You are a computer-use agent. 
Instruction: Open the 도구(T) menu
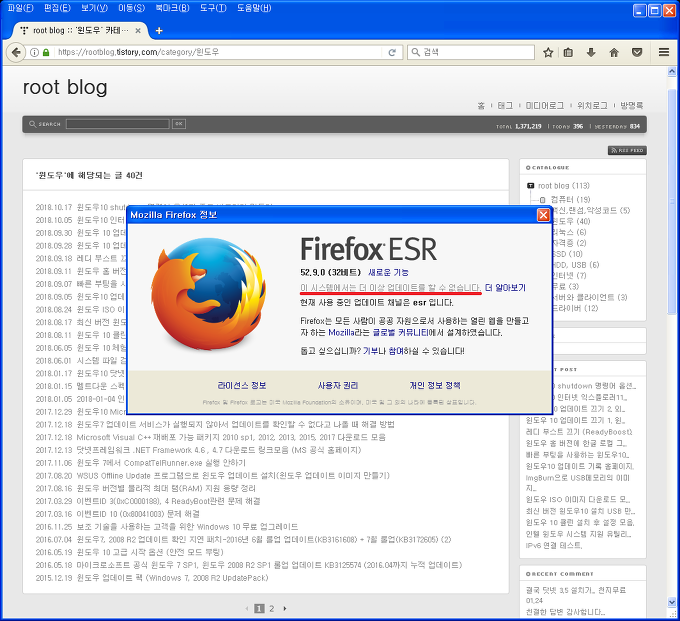[213, 8]
